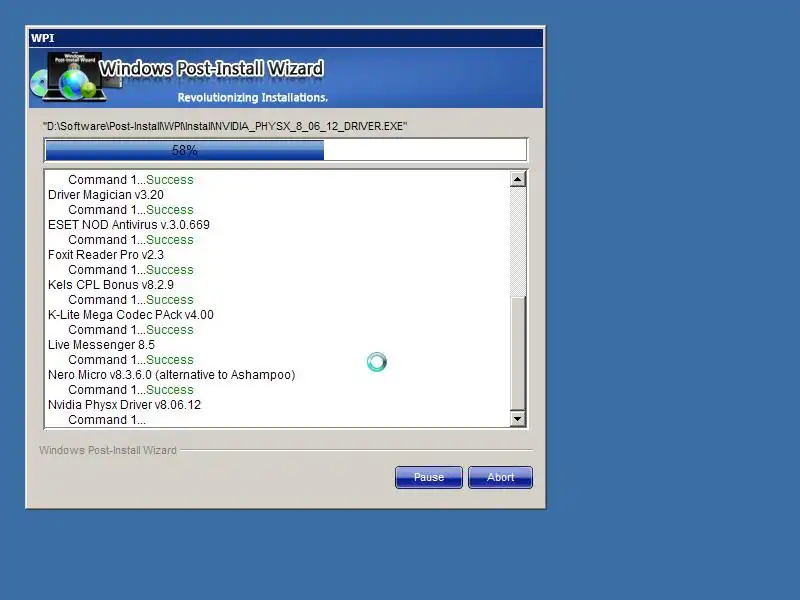
Task: Click the NVIDIA_PHYSX driver file path text
Action: [x=225, y=126]
